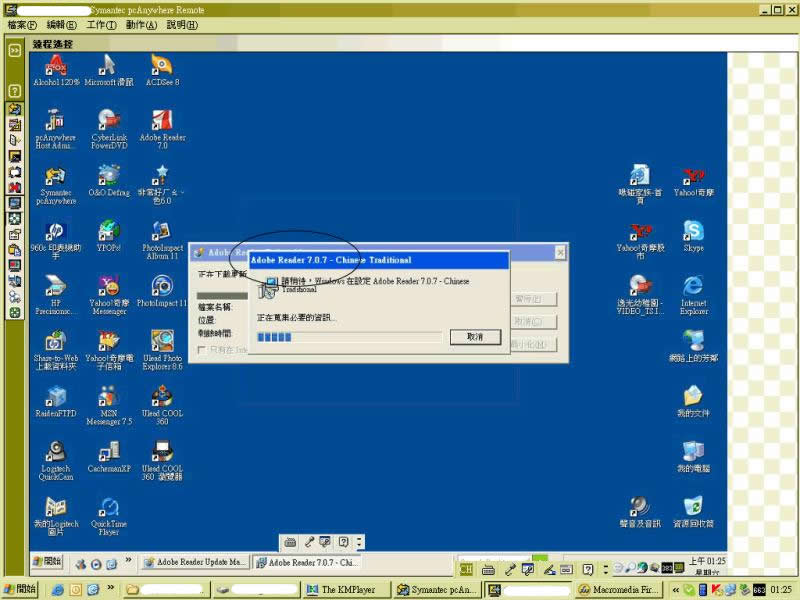Image resolution: width=800 pixels, height=600 pixels.
Task: Click the red X icon in pcAnywhere sidebar
Action: [15, 187]
